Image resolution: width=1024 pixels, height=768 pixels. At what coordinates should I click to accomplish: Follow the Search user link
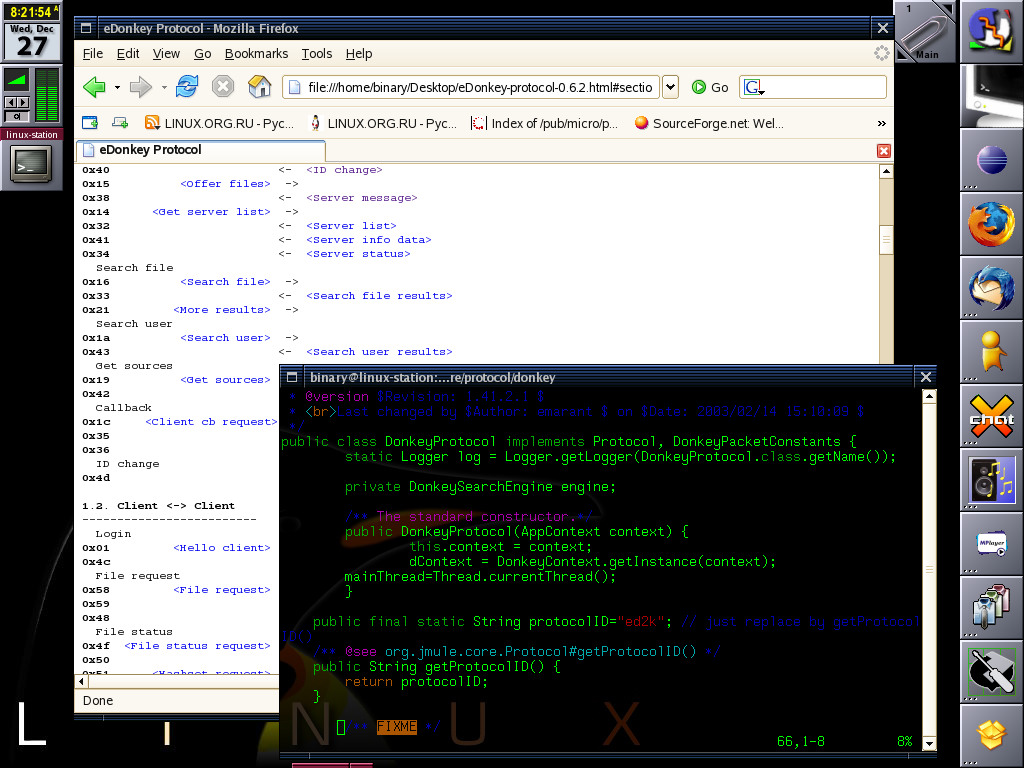[225, 338]
